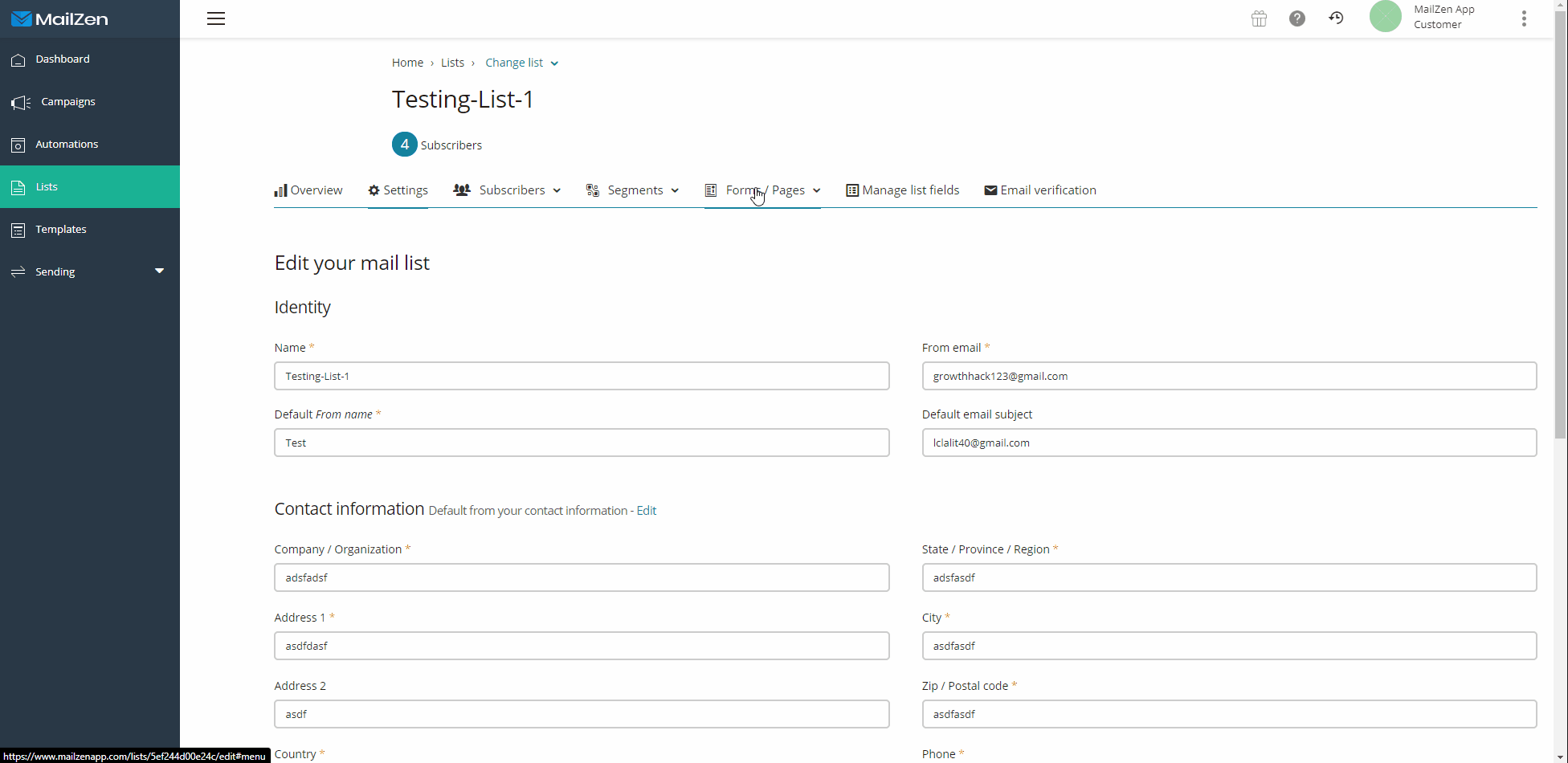The height and width of the screenshot is (763, 1568).
Task: Click the gift icon in the top bar
Action: tap(1259, 18)
